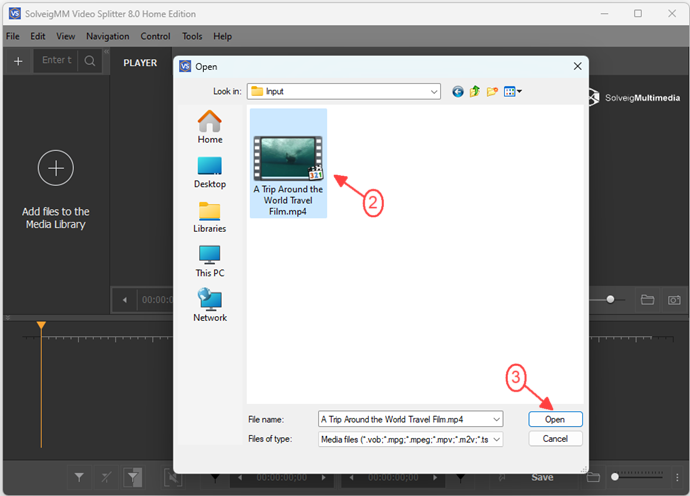Click the File name input field

tap(410, 419)
